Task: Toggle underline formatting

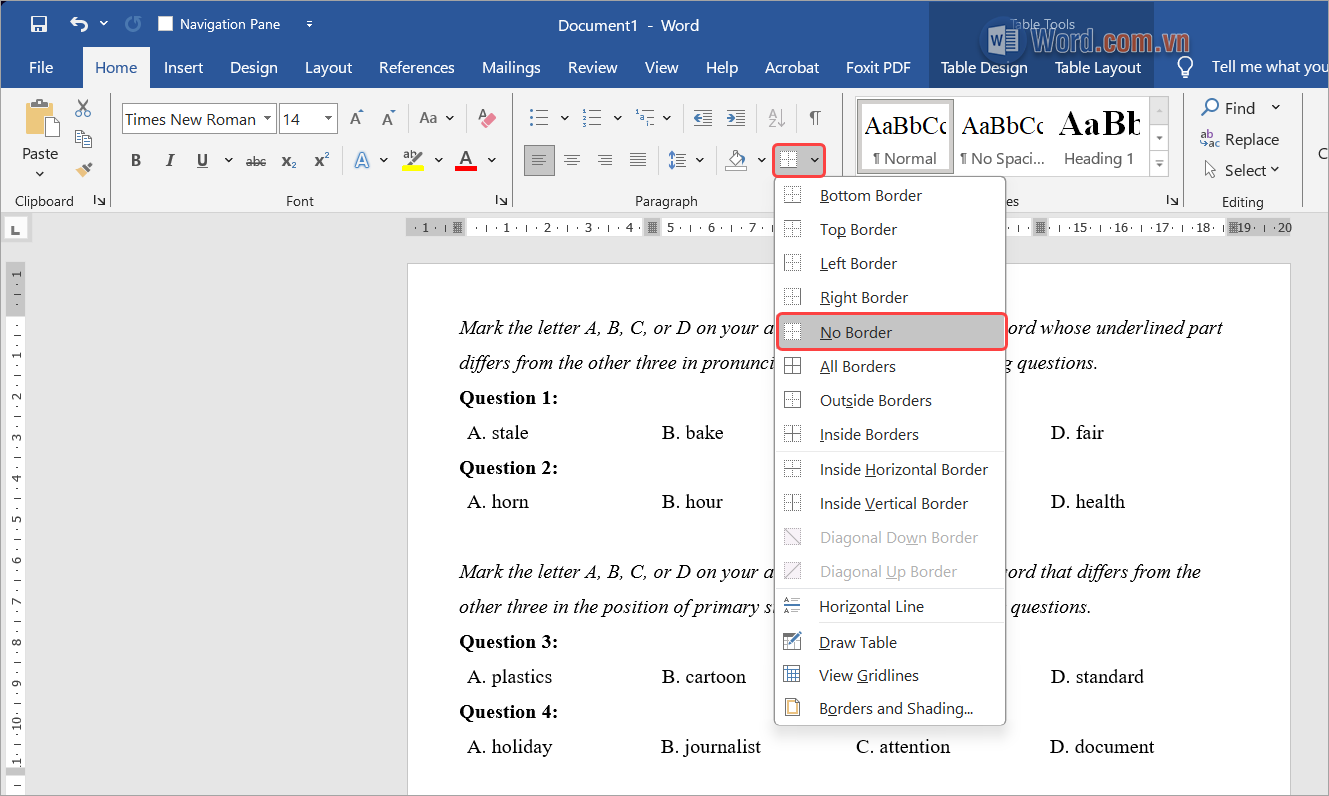Action: 202,160
